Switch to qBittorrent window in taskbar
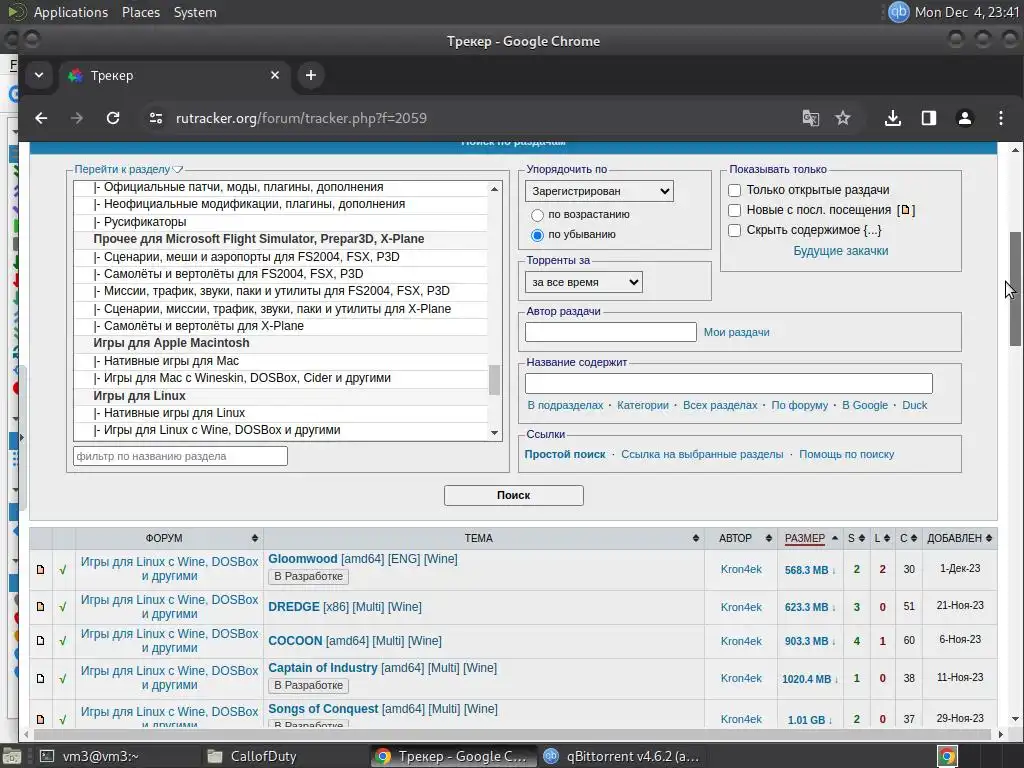Viewport: 1024px width, 768px height. point(620,756)
